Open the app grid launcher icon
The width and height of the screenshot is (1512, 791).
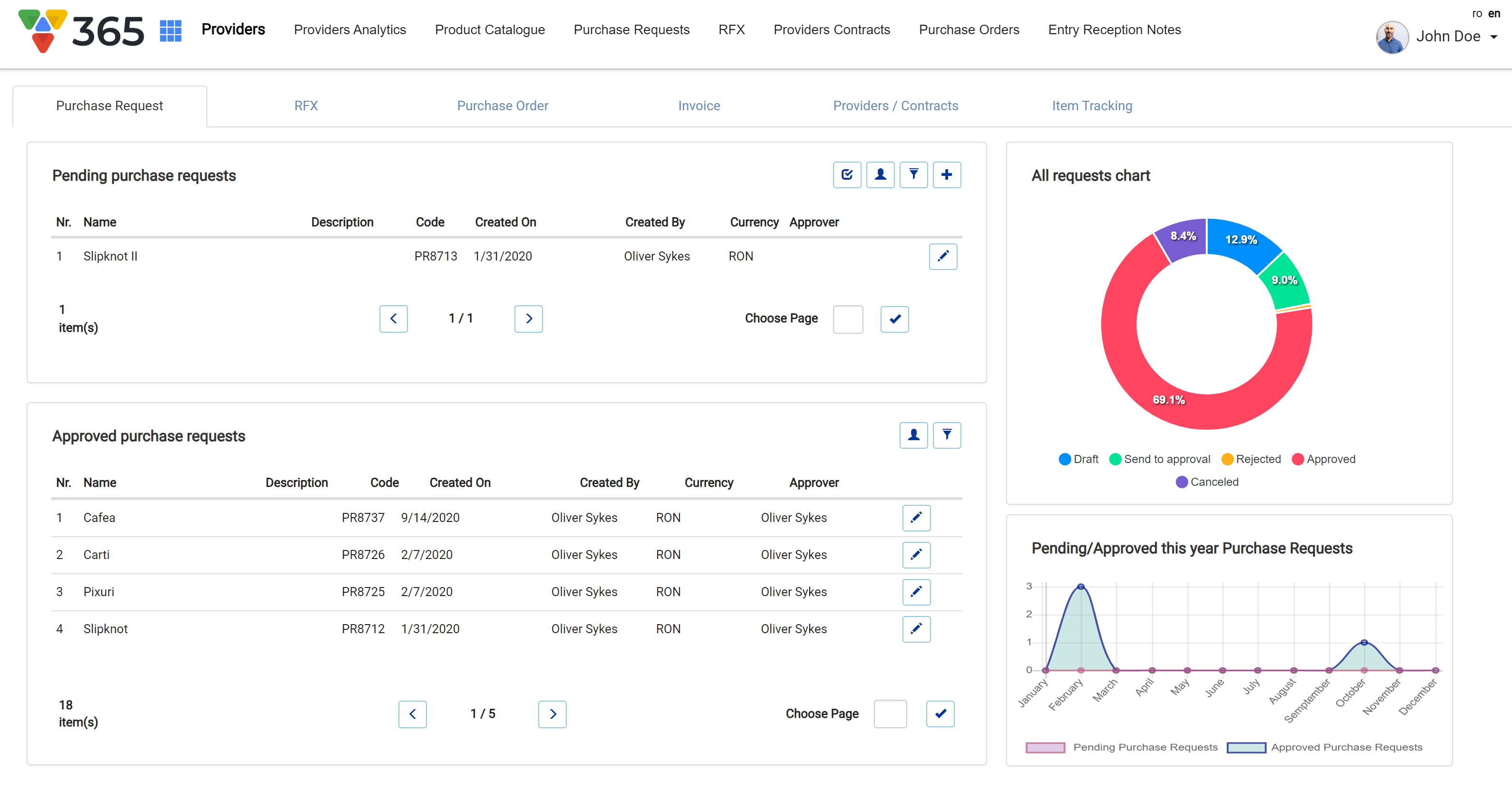170,30
